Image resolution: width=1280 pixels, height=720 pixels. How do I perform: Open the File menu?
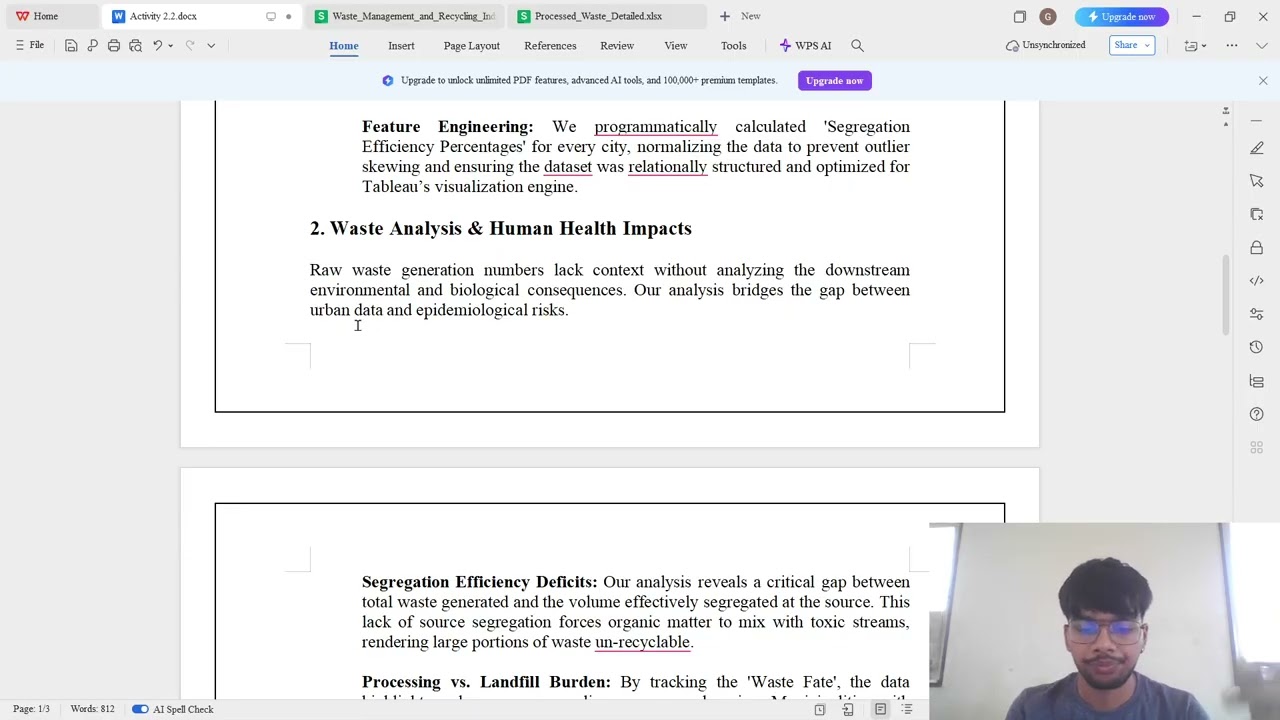[x=29, y=45]
